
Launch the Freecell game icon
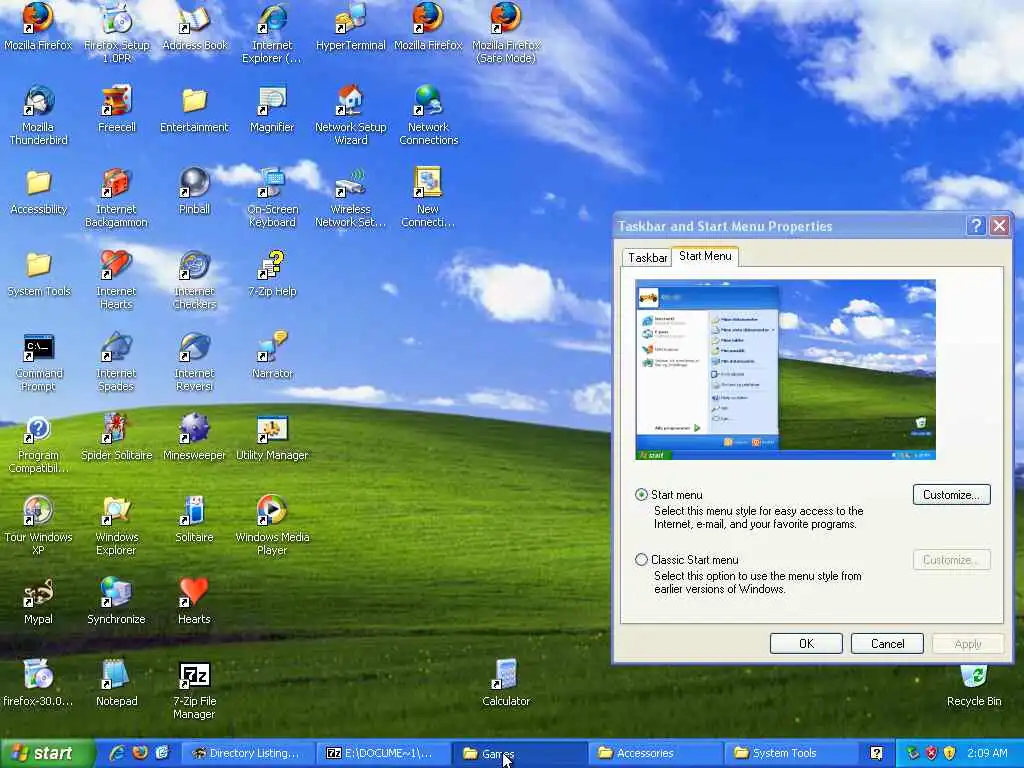click(117, 108)
